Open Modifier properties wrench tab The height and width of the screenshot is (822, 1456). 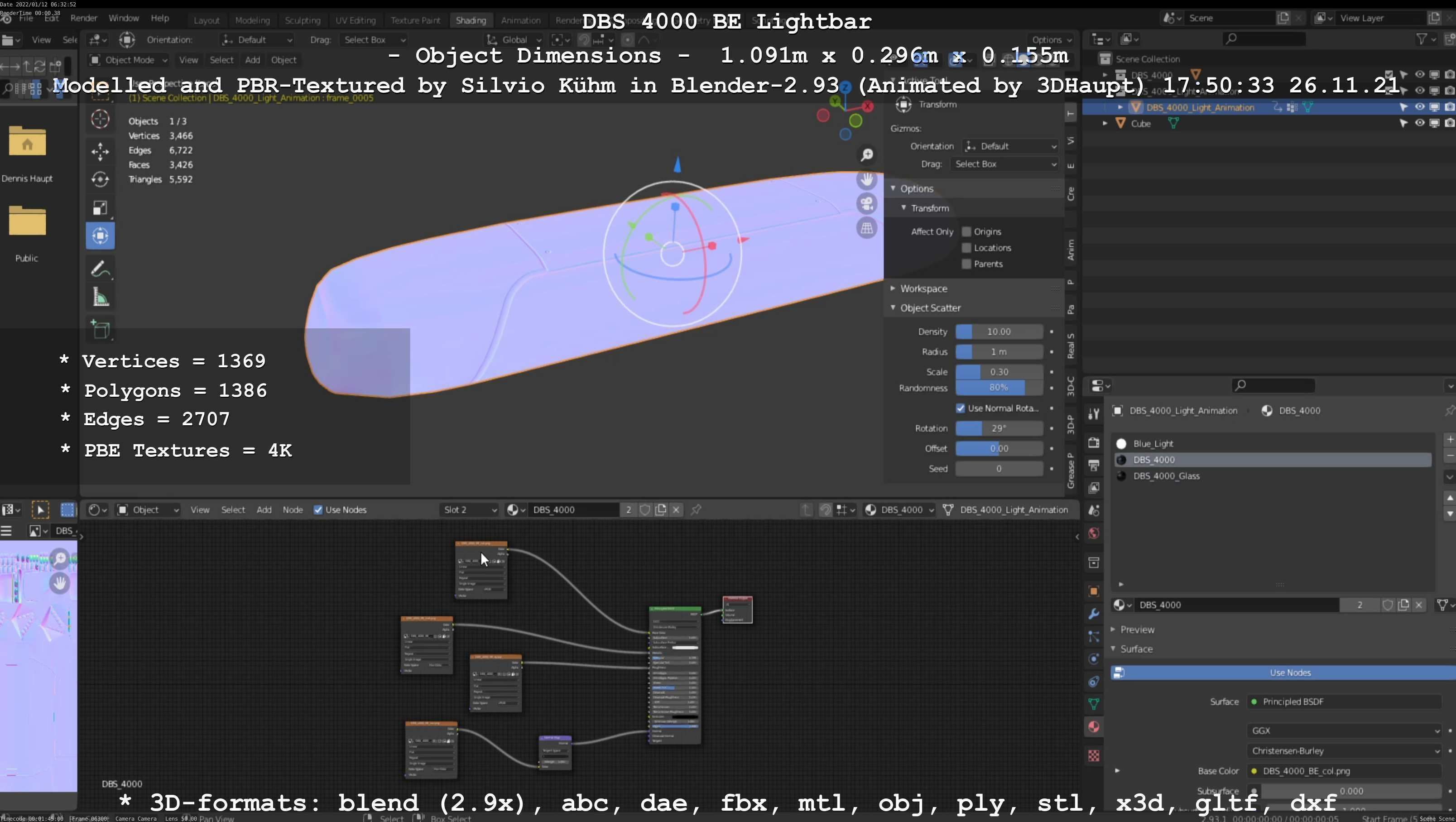[1094, 614]
